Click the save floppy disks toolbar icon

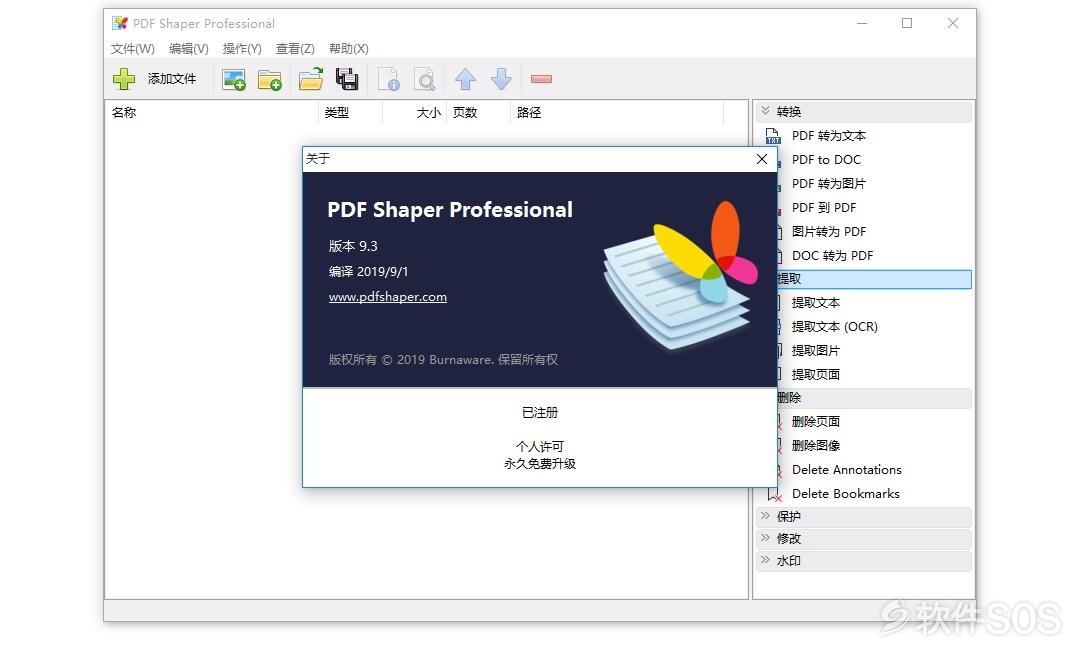(347, 79)
